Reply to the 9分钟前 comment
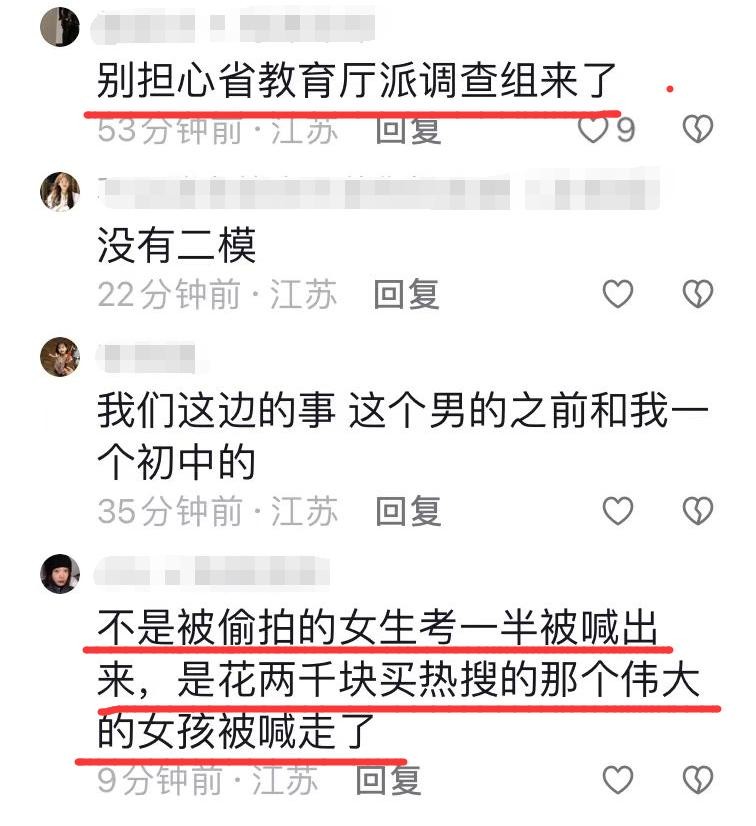 (389, 781)
